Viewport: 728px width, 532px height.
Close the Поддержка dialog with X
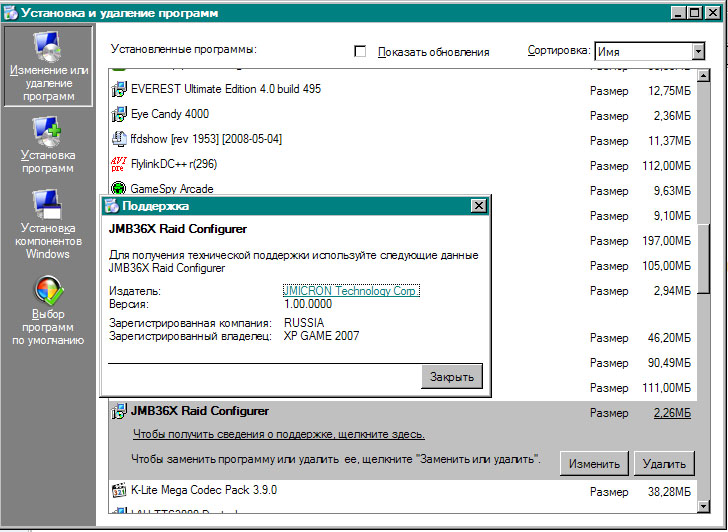pos(478,206)
